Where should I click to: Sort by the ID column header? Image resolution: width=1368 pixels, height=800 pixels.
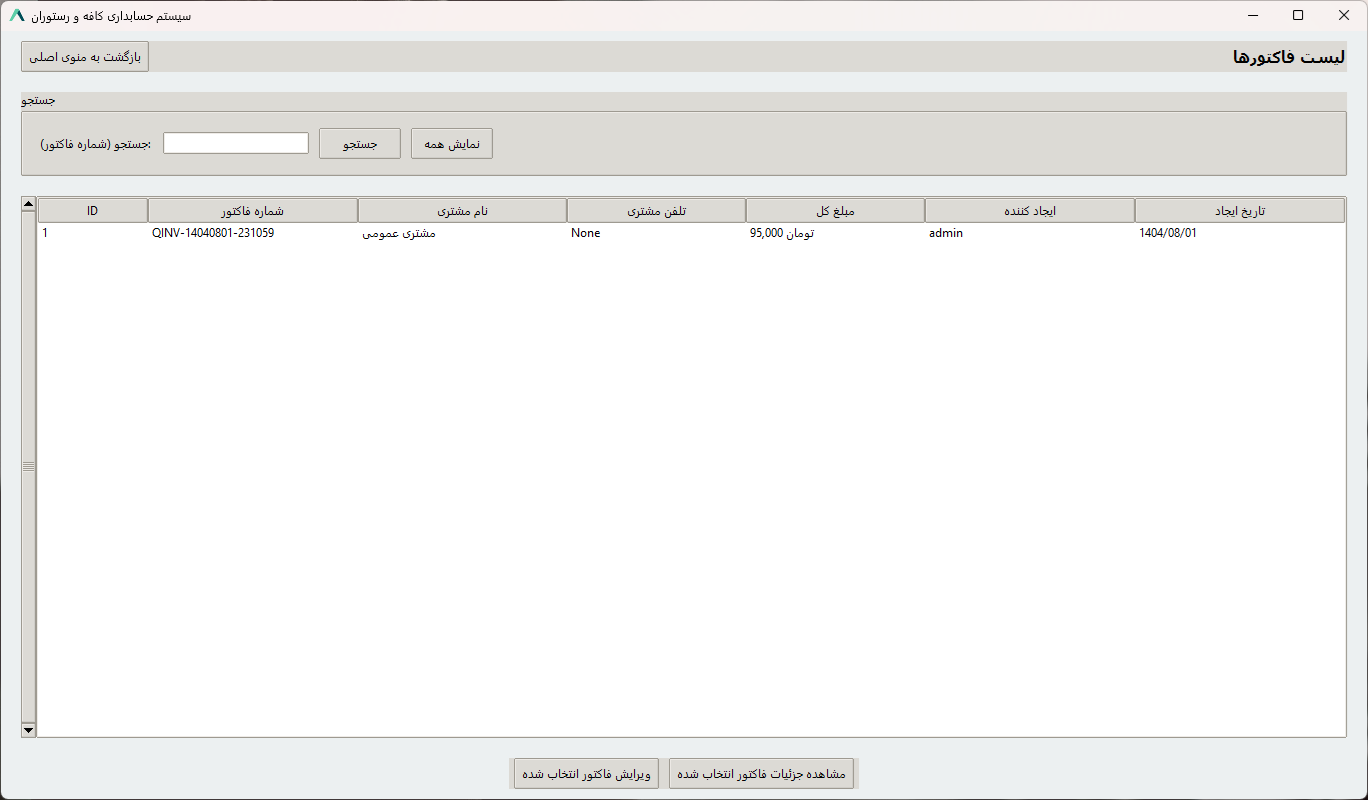pos(92,210)
